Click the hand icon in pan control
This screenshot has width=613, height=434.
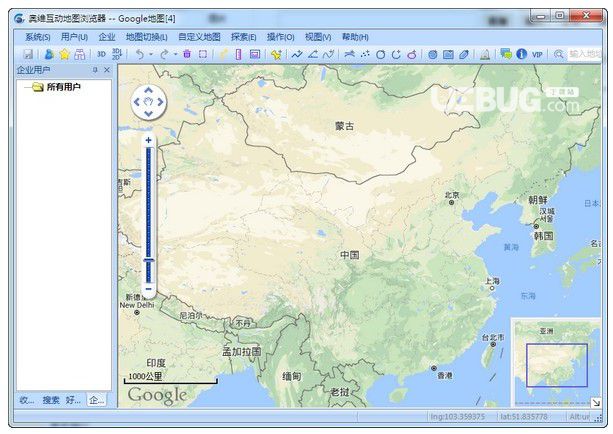[148, 102]
